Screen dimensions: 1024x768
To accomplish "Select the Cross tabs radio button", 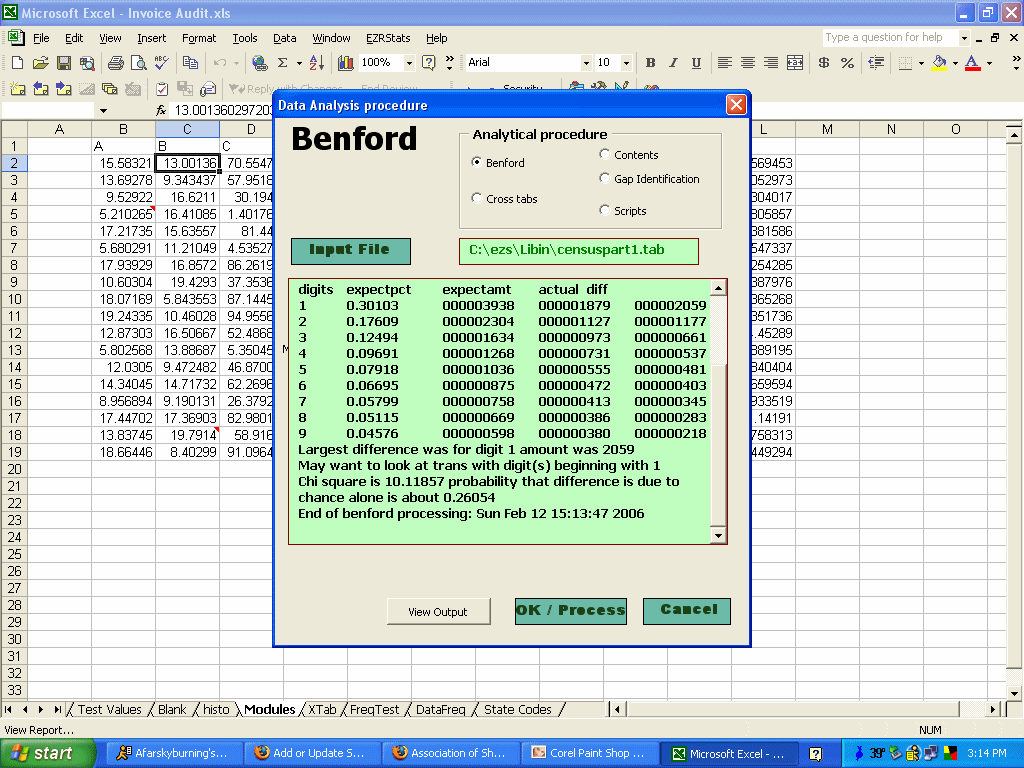I will click(x=477, y=198).
